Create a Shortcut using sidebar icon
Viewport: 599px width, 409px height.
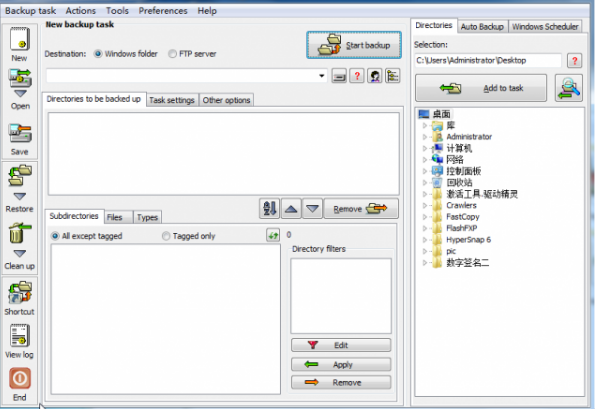tap(20, 292)
